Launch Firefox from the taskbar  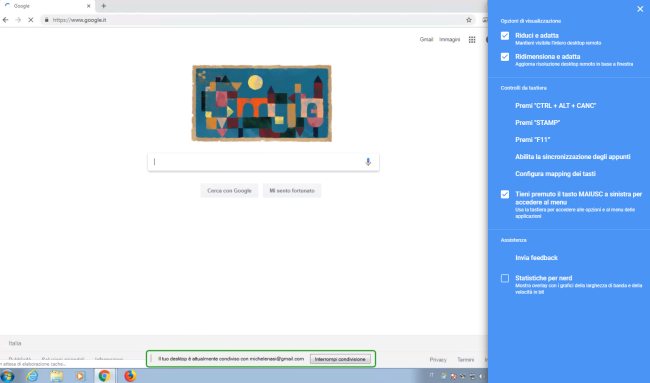[130, 376]
